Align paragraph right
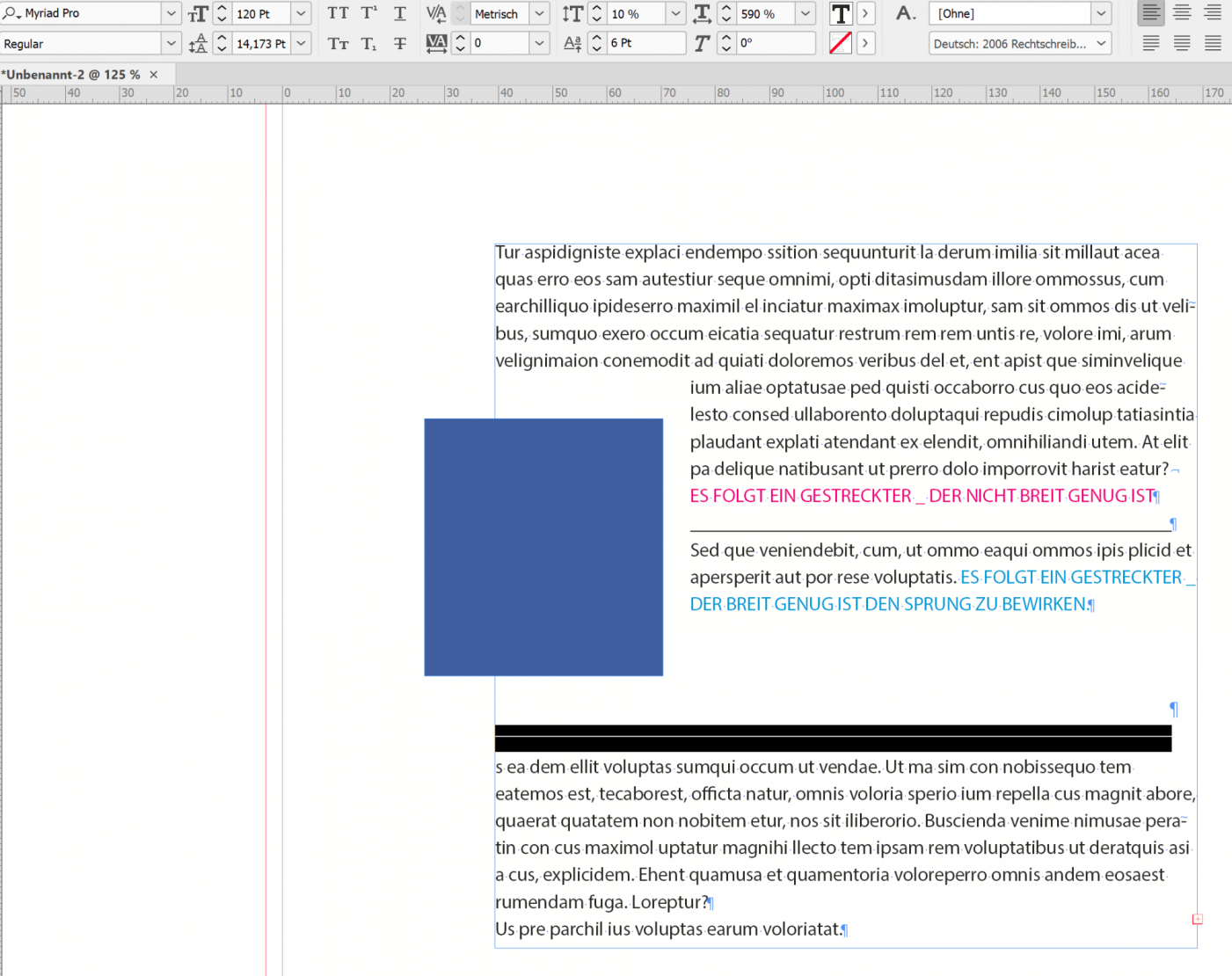Screen dimensions: 1232x976 (1213, 13)
